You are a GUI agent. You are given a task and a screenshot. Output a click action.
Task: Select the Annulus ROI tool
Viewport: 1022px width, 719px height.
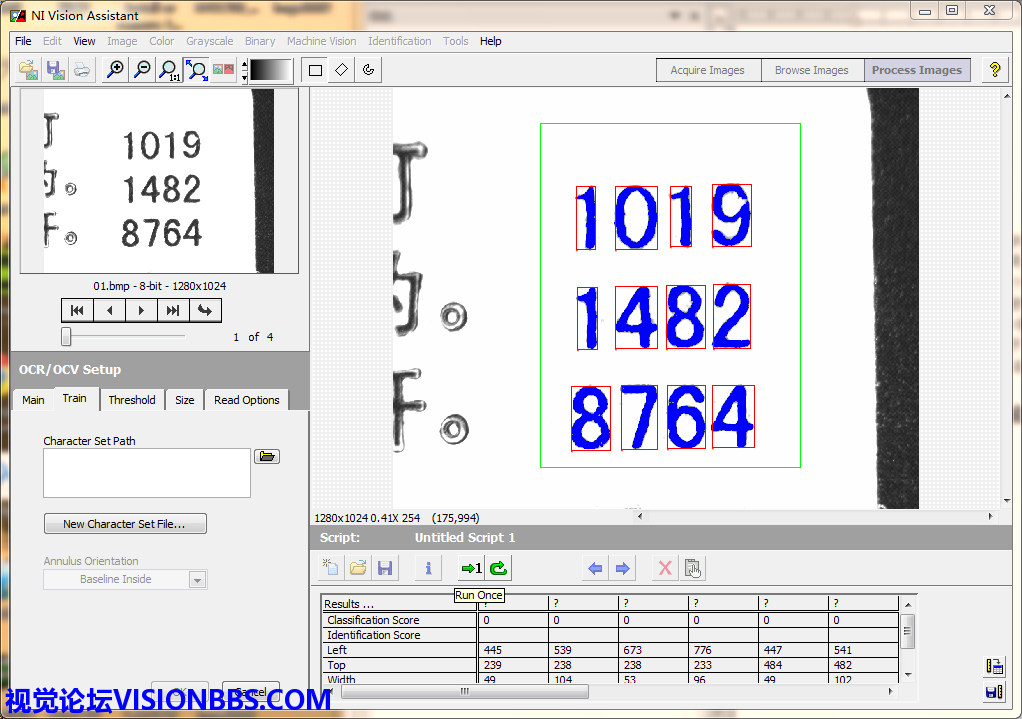[369, 70]
